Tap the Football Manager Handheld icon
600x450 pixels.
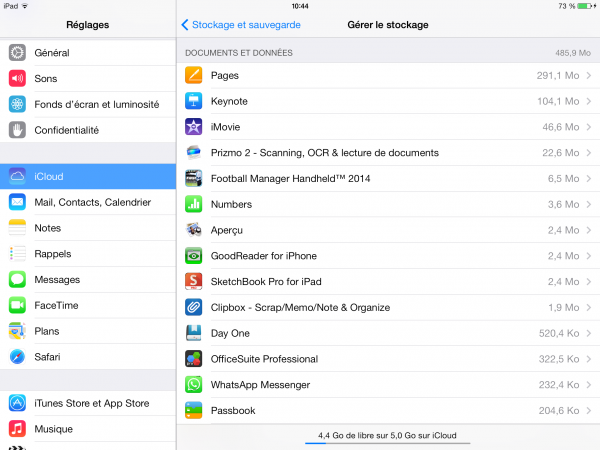tap(194, 178)
